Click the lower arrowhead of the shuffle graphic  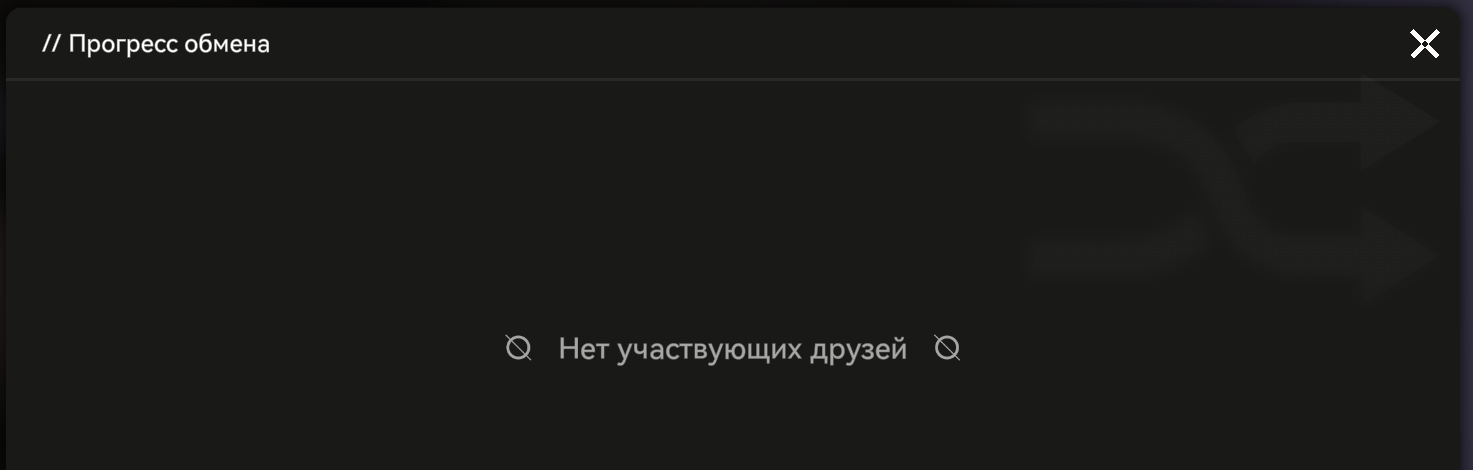pyautogui.click(x=1400, y=255)
